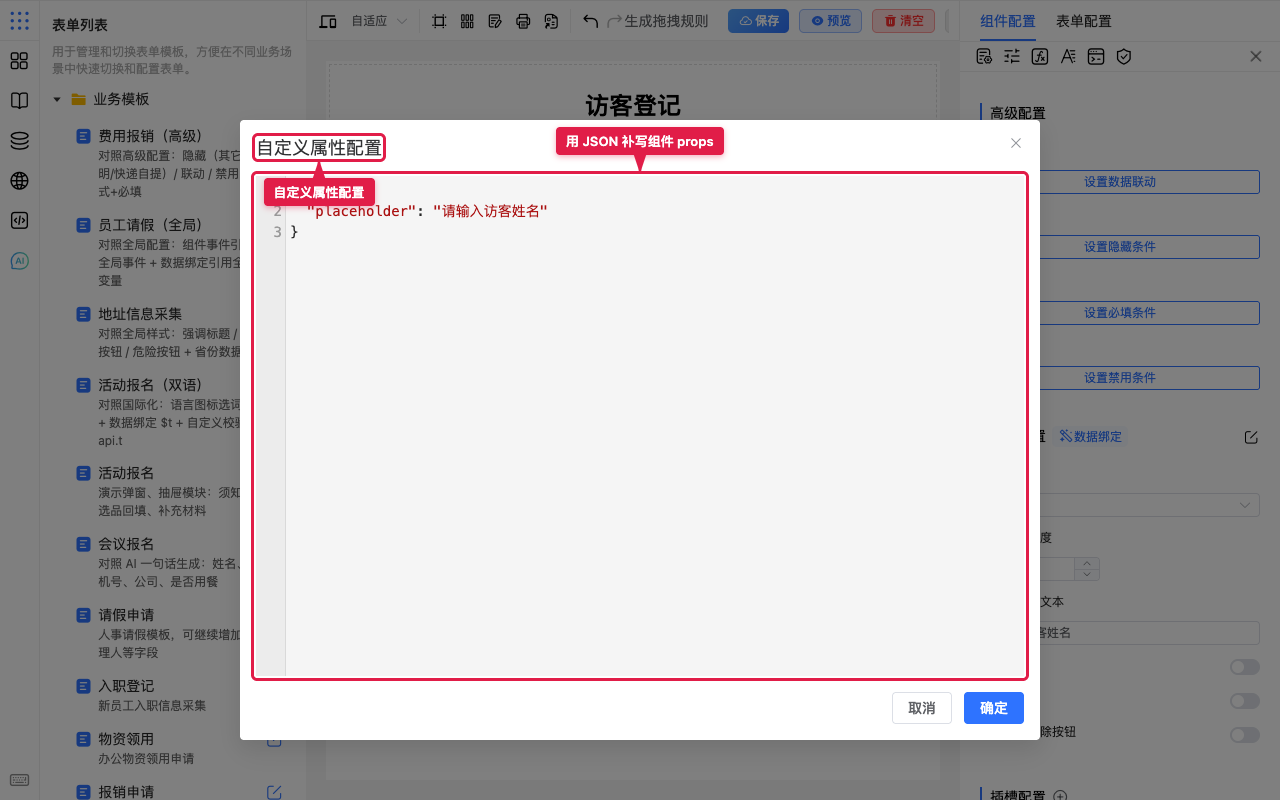The width and height of the screenshot is (1280, 800).
Task: Open the AI assistant icon in sidebar
Action: coord(19,261)
